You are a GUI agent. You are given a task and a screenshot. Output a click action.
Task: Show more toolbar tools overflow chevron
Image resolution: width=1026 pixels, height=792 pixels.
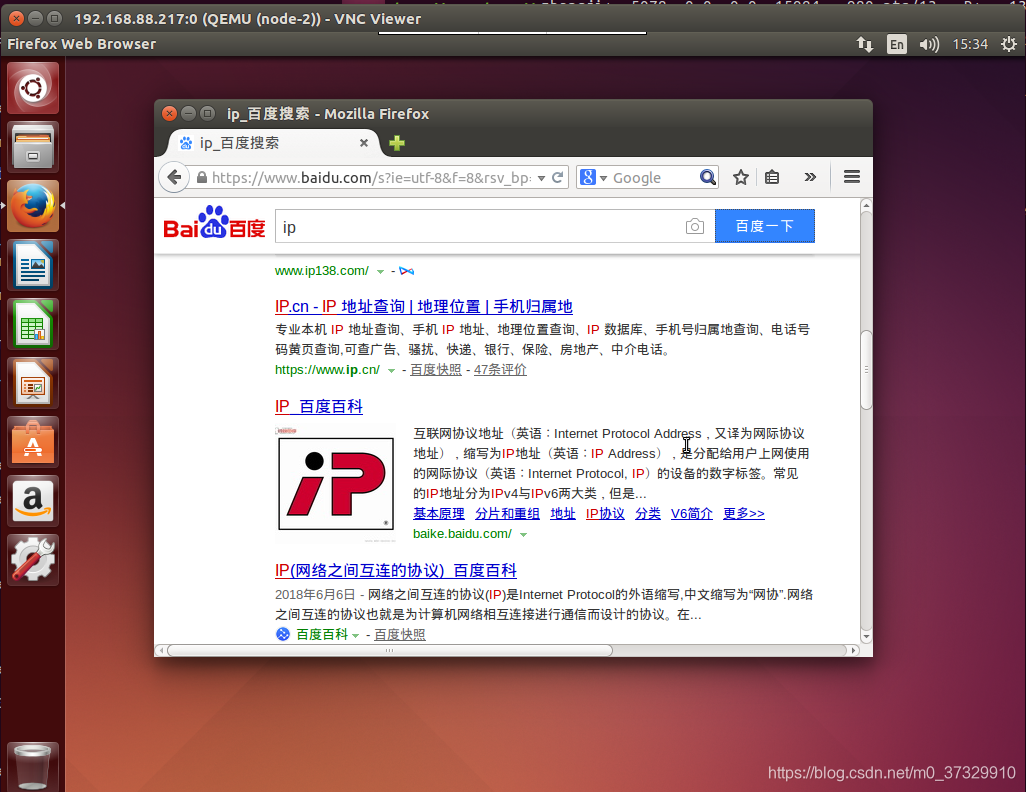click(810, 177)
